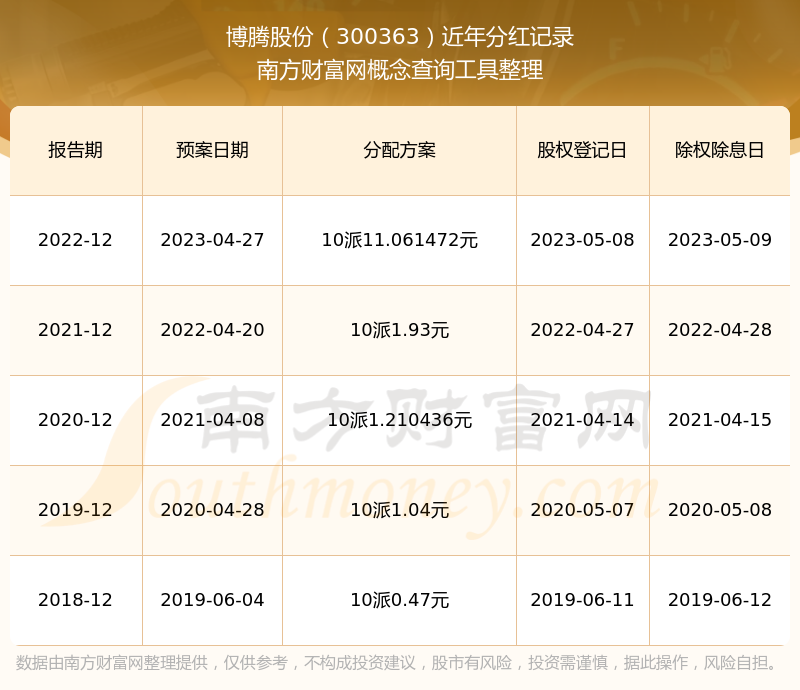Select the 2019-12 report period cell
The height and width of the screenshot is (690, 800).
(x=75, y=510)
